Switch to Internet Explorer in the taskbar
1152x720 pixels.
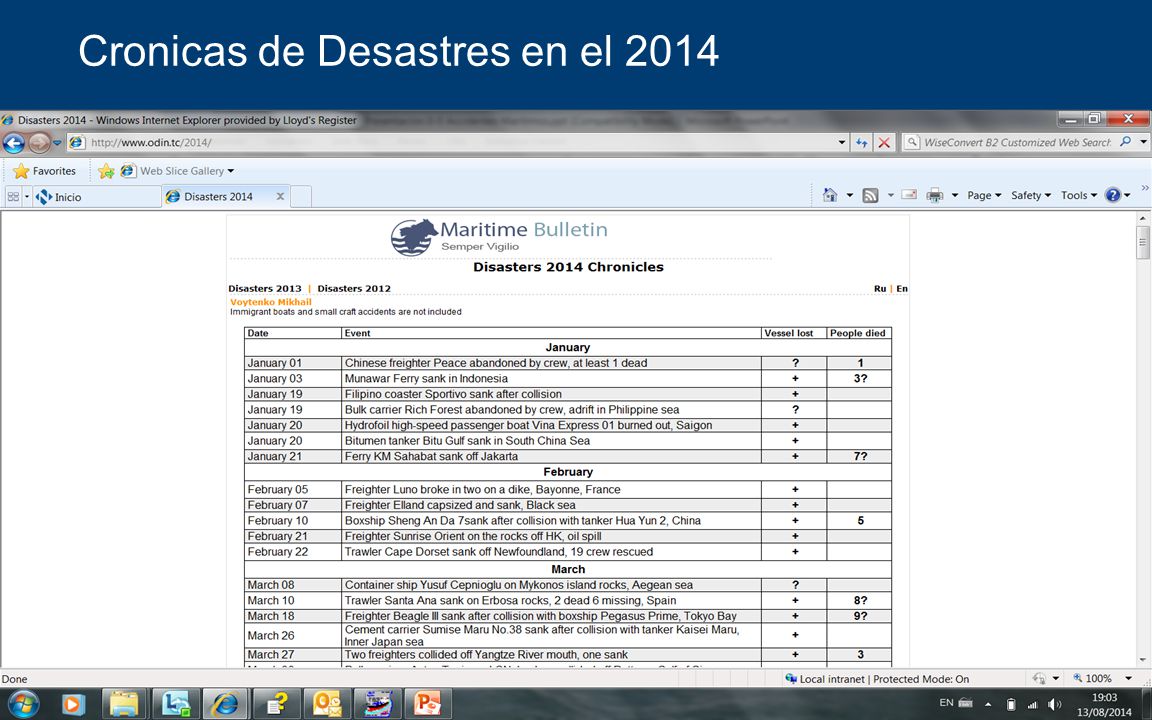point(226,705)
